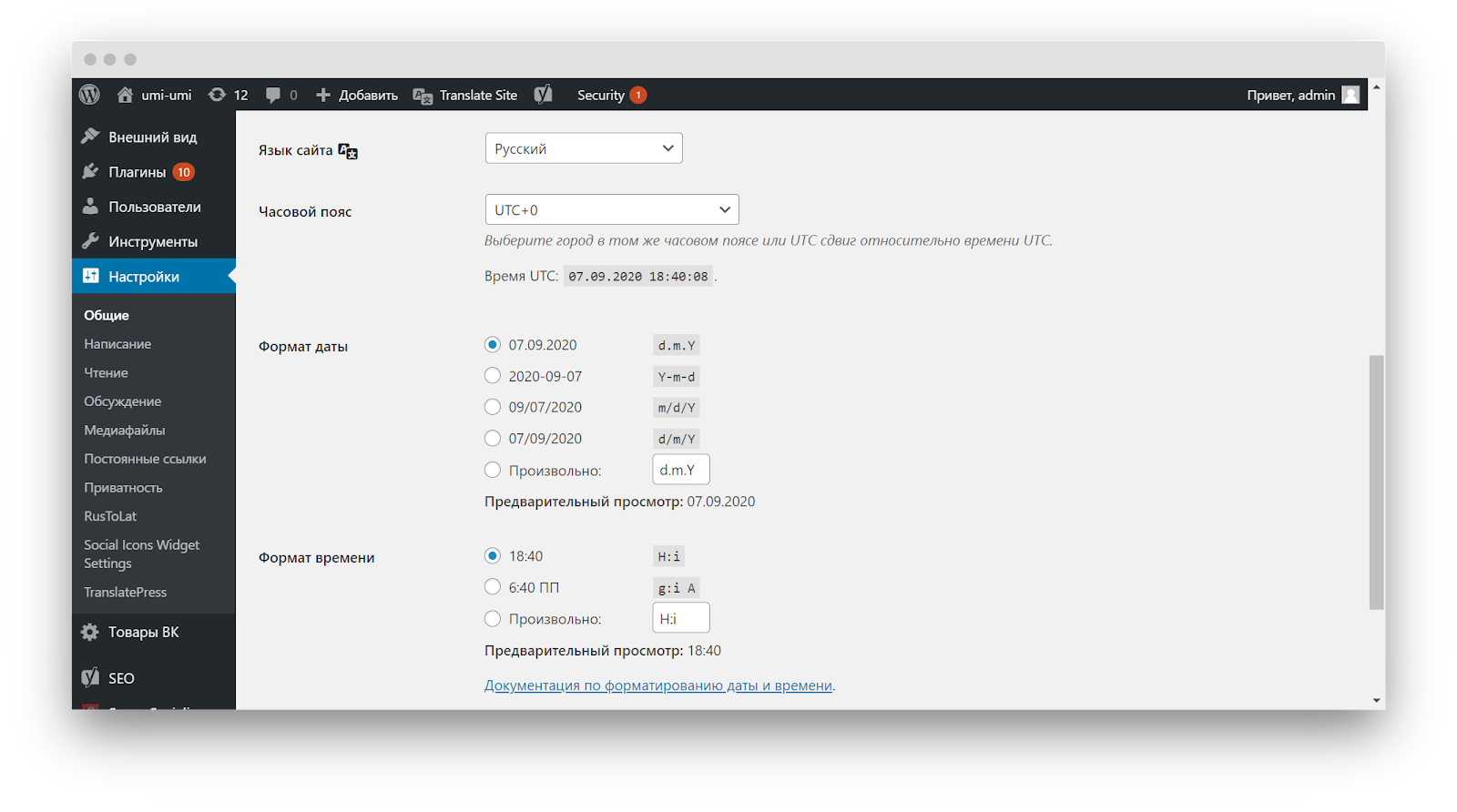Screen dimensions: 1457x812
Task: Click the SEO Yoast sidebar icon
Action: [90, 677]
